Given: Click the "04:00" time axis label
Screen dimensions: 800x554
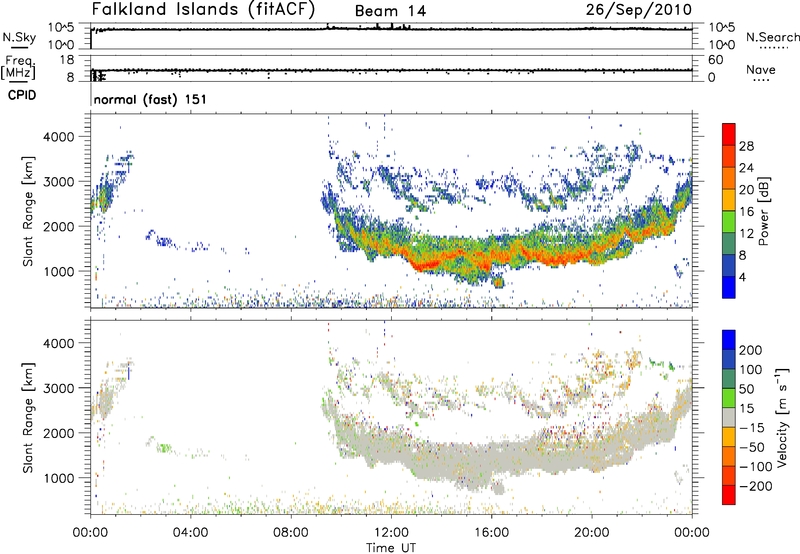Looking at the screenshot, I should point(190,533).
